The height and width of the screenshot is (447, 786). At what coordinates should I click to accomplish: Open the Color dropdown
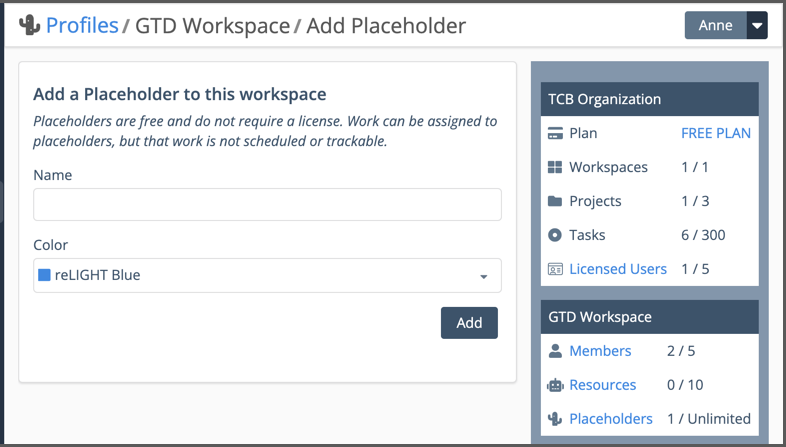[x=267, y=275]
